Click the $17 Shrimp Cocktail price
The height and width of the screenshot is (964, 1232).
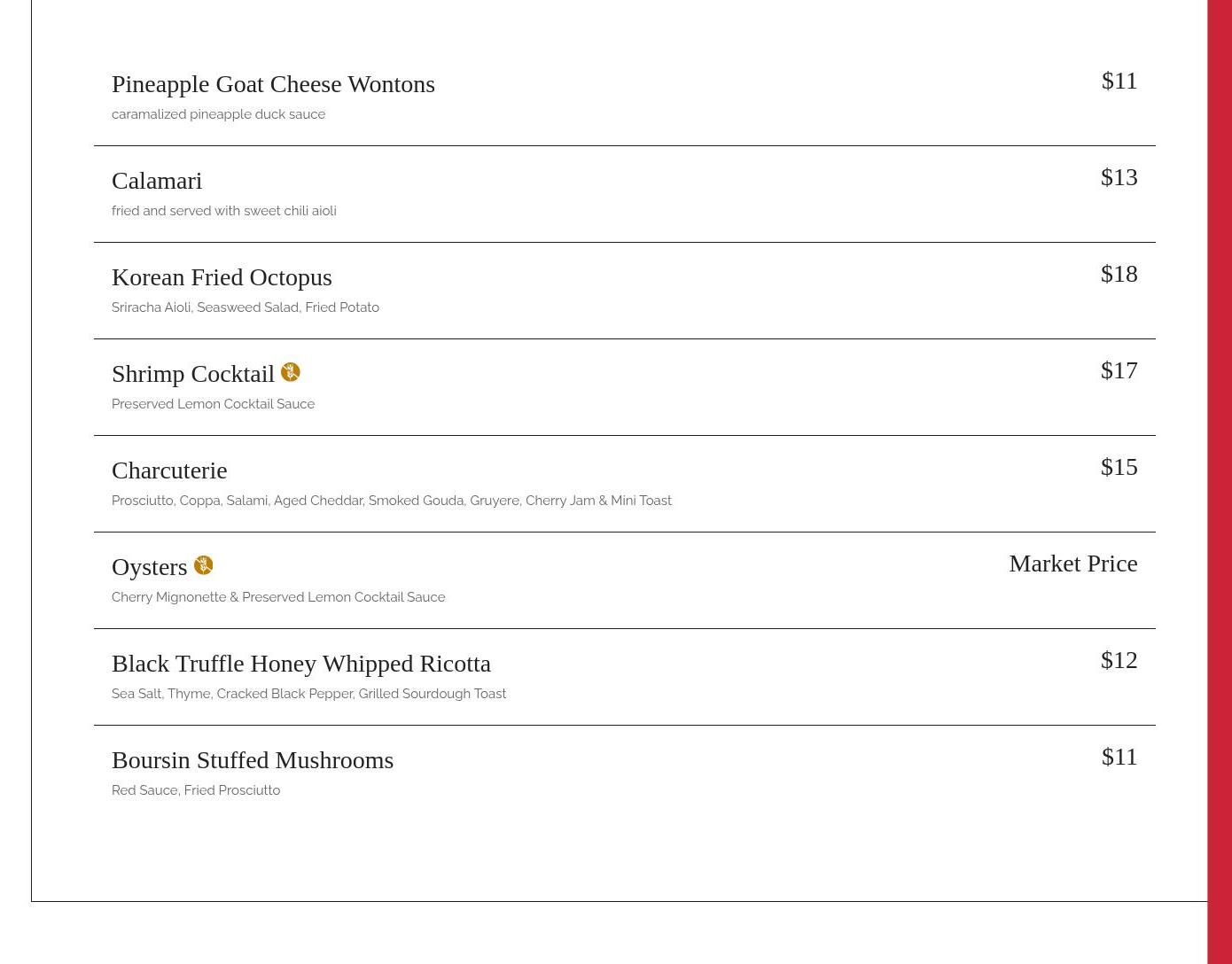pyautogui.click(x=1119, y=370)
